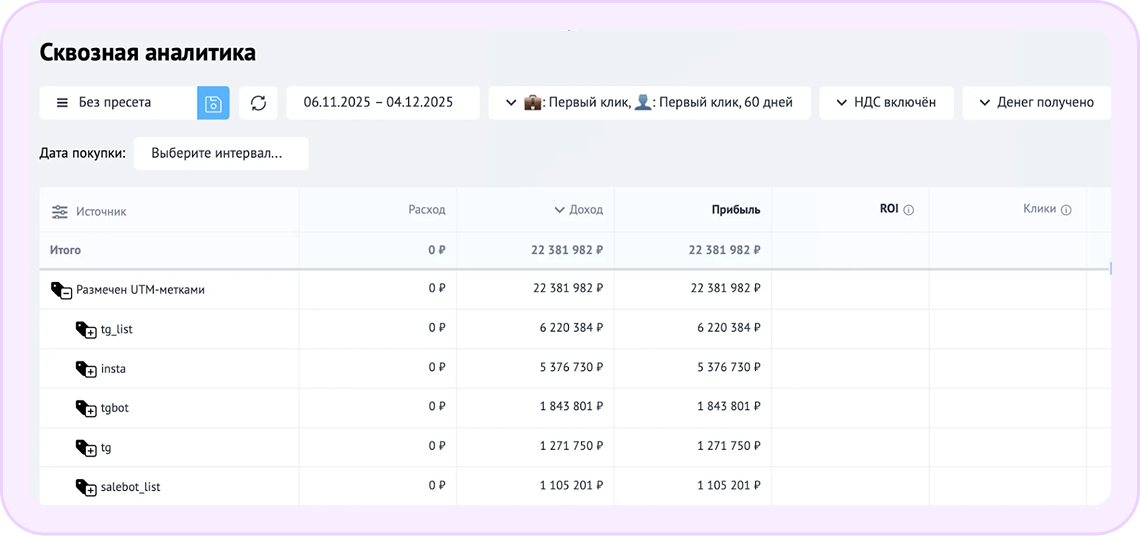Image resolution: width=1140 pixels, height=536 pixels.
Task: Click the Прибыль column header
Action: 735,210
